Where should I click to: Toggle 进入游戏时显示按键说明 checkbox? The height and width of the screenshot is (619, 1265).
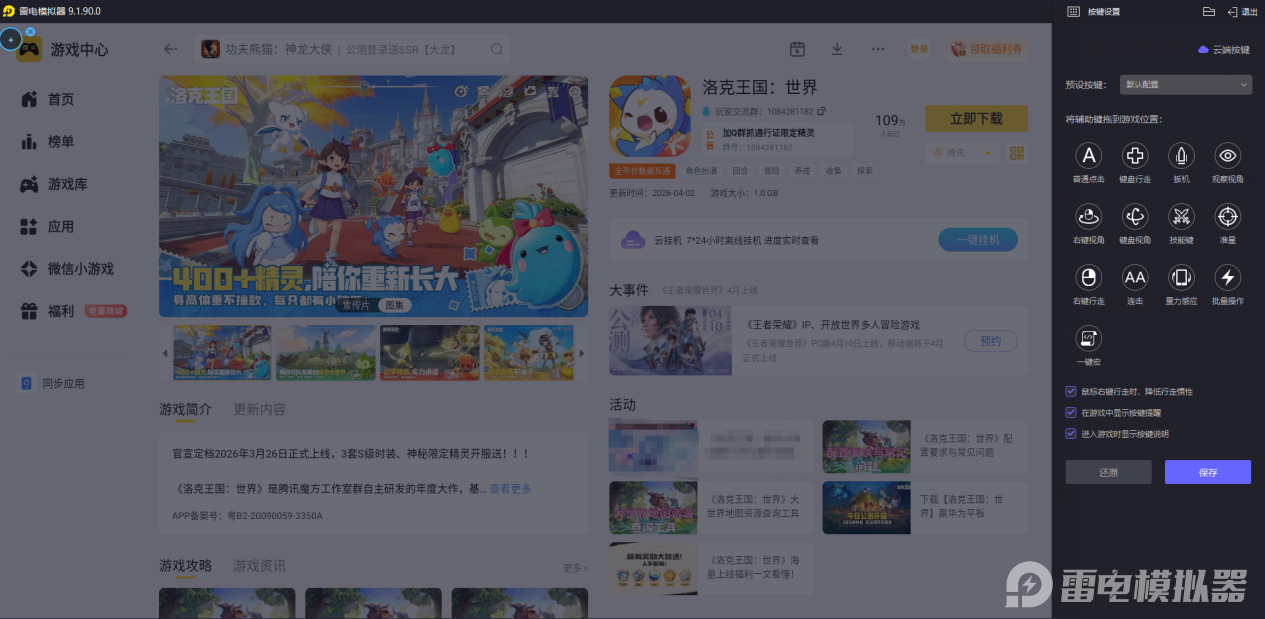[1072, 434]
